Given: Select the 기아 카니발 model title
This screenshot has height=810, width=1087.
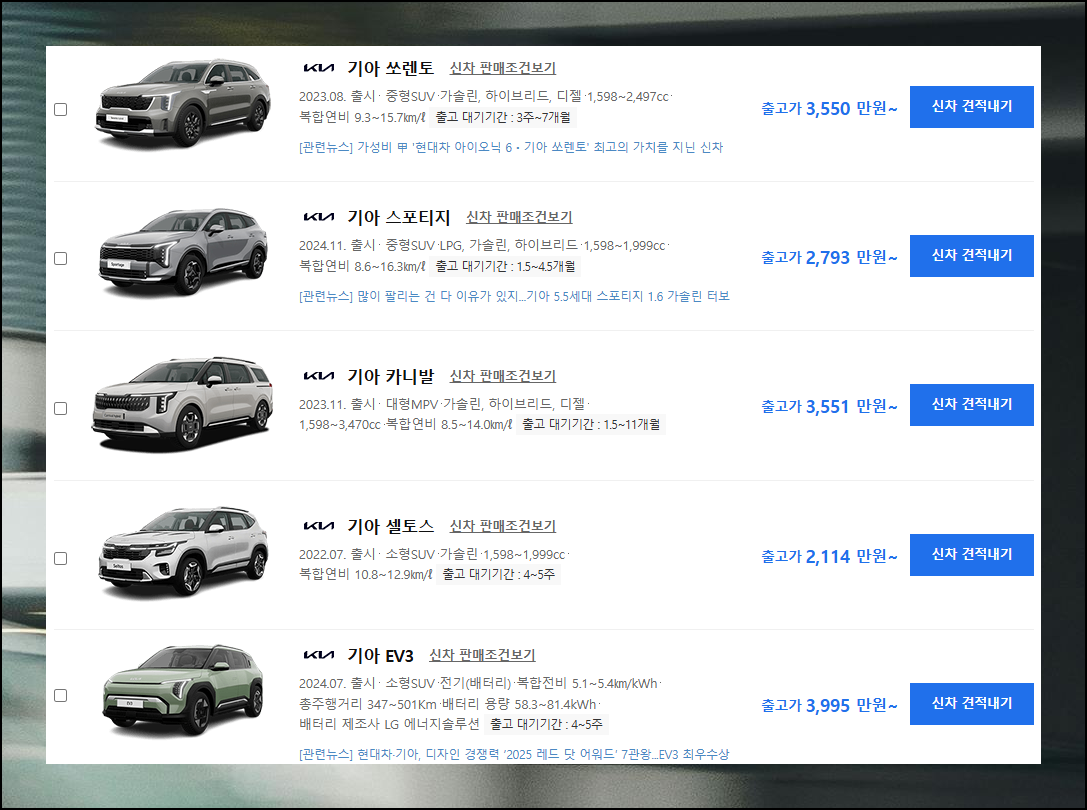Looking at the screenshot, I should pyautogui.click(x=390, y=376).
